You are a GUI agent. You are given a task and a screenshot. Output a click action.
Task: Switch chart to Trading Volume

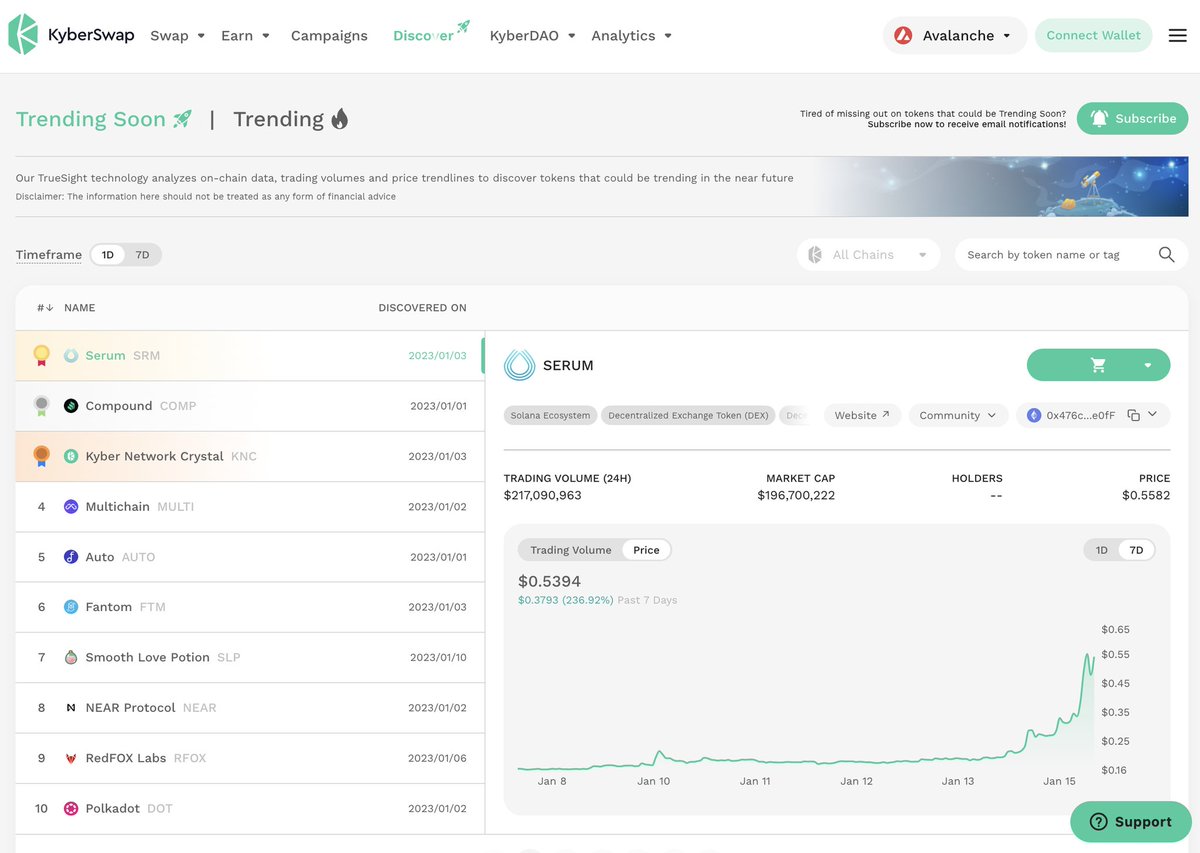[x=571, y=550]
